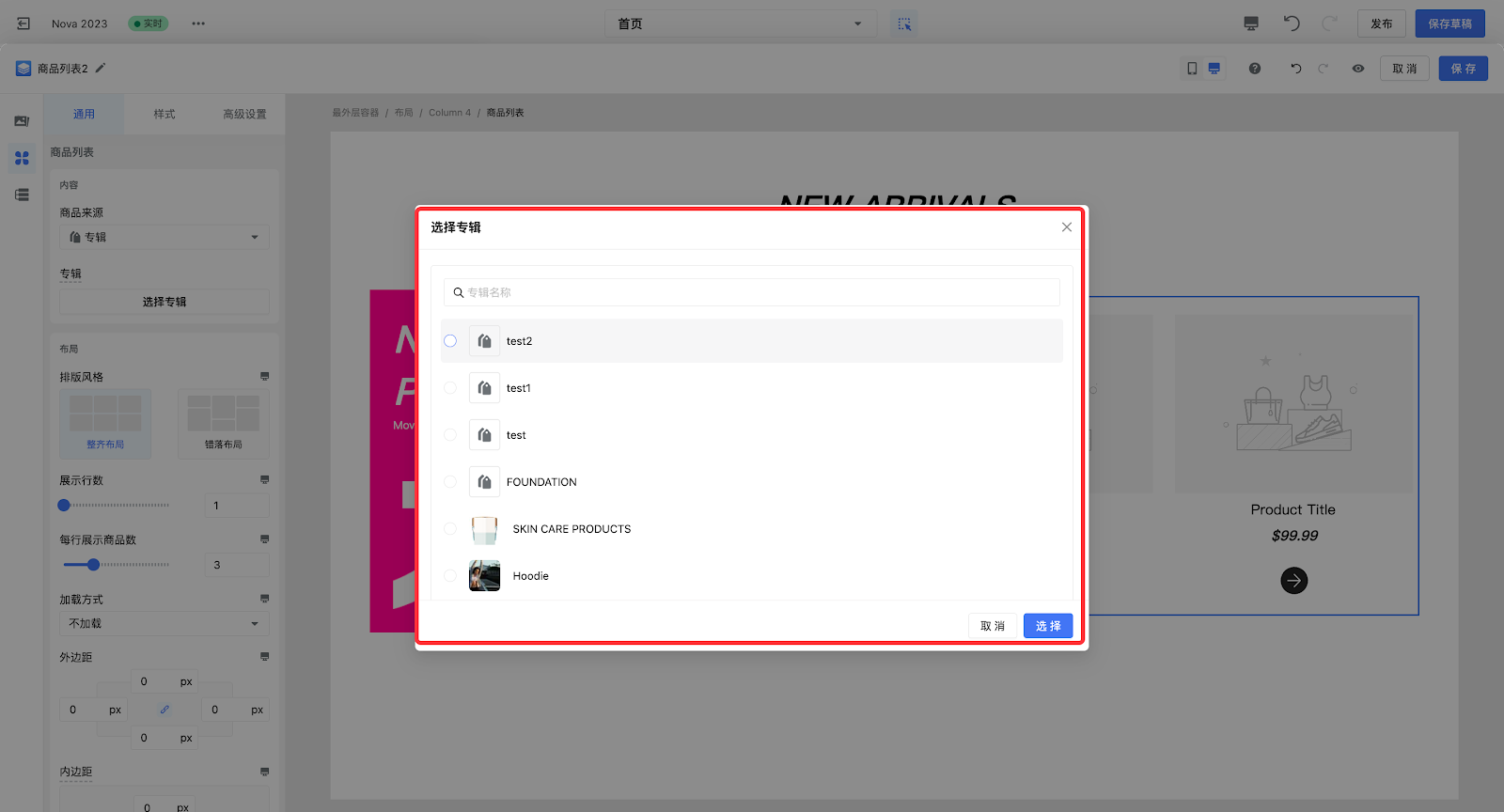1504x812 pixels.
Task: Open the 加载方式 不加载 dropdown
Action: coord(164,623)
